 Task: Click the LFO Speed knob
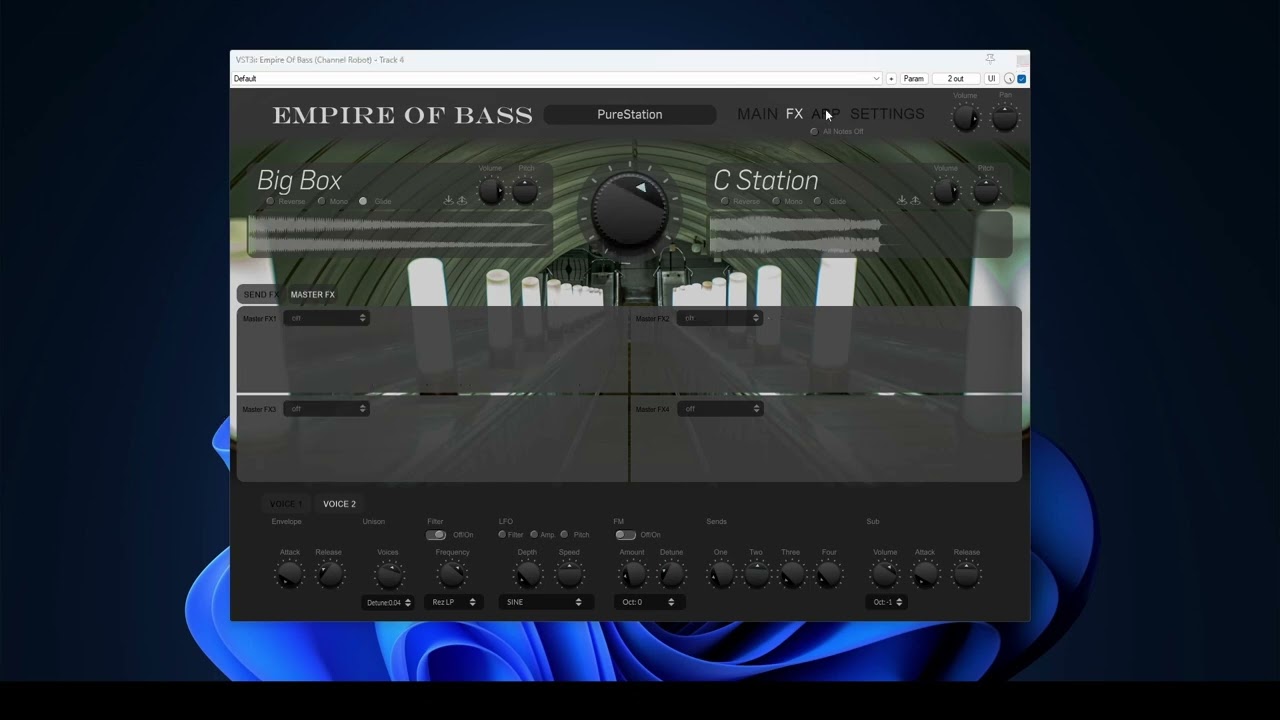pos(569,575)
